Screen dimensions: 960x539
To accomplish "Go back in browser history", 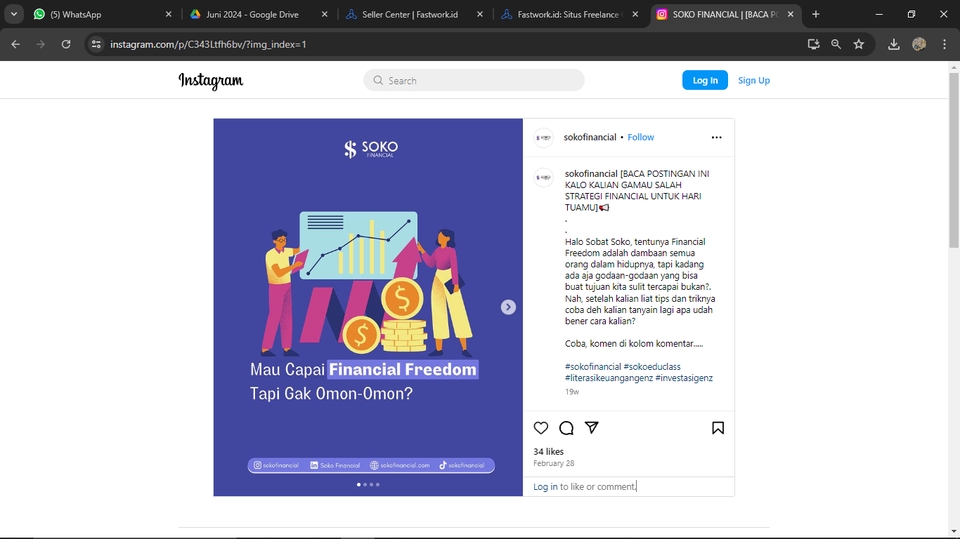I will (x=15, y=44).
